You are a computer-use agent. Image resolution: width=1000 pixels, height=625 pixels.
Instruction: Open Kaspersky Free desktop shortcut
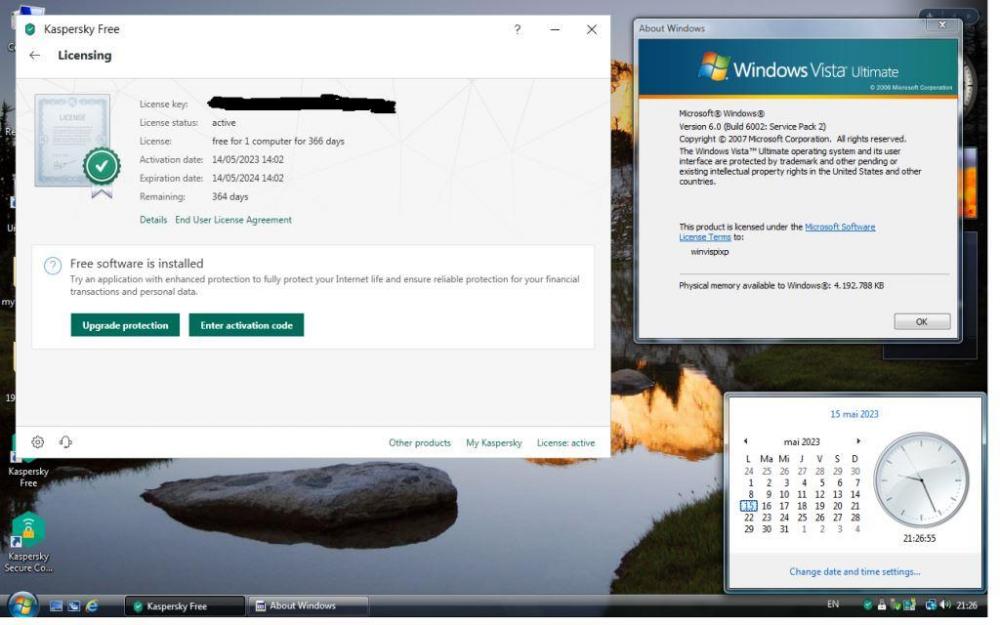click(28, 460)
